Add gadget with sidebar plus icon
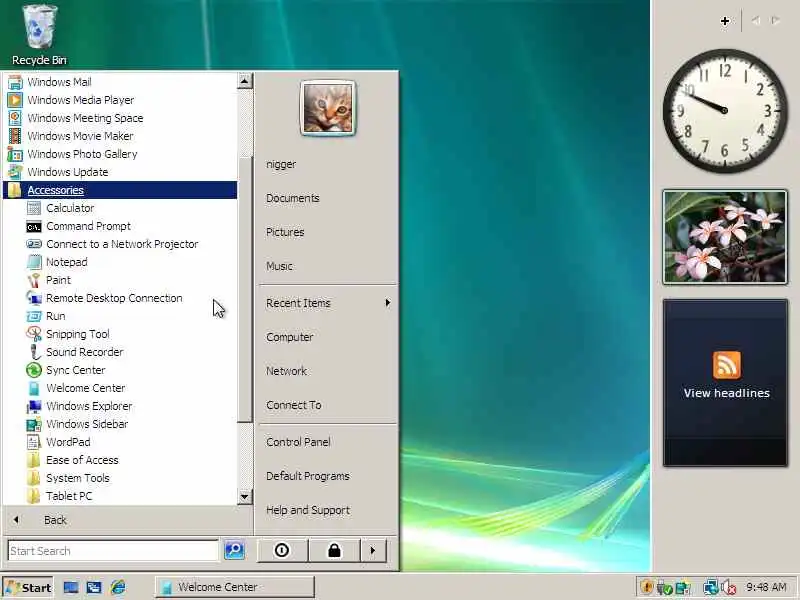Viewport: 800px width, 600px height. pyautogui.click(x=724, y=21)
